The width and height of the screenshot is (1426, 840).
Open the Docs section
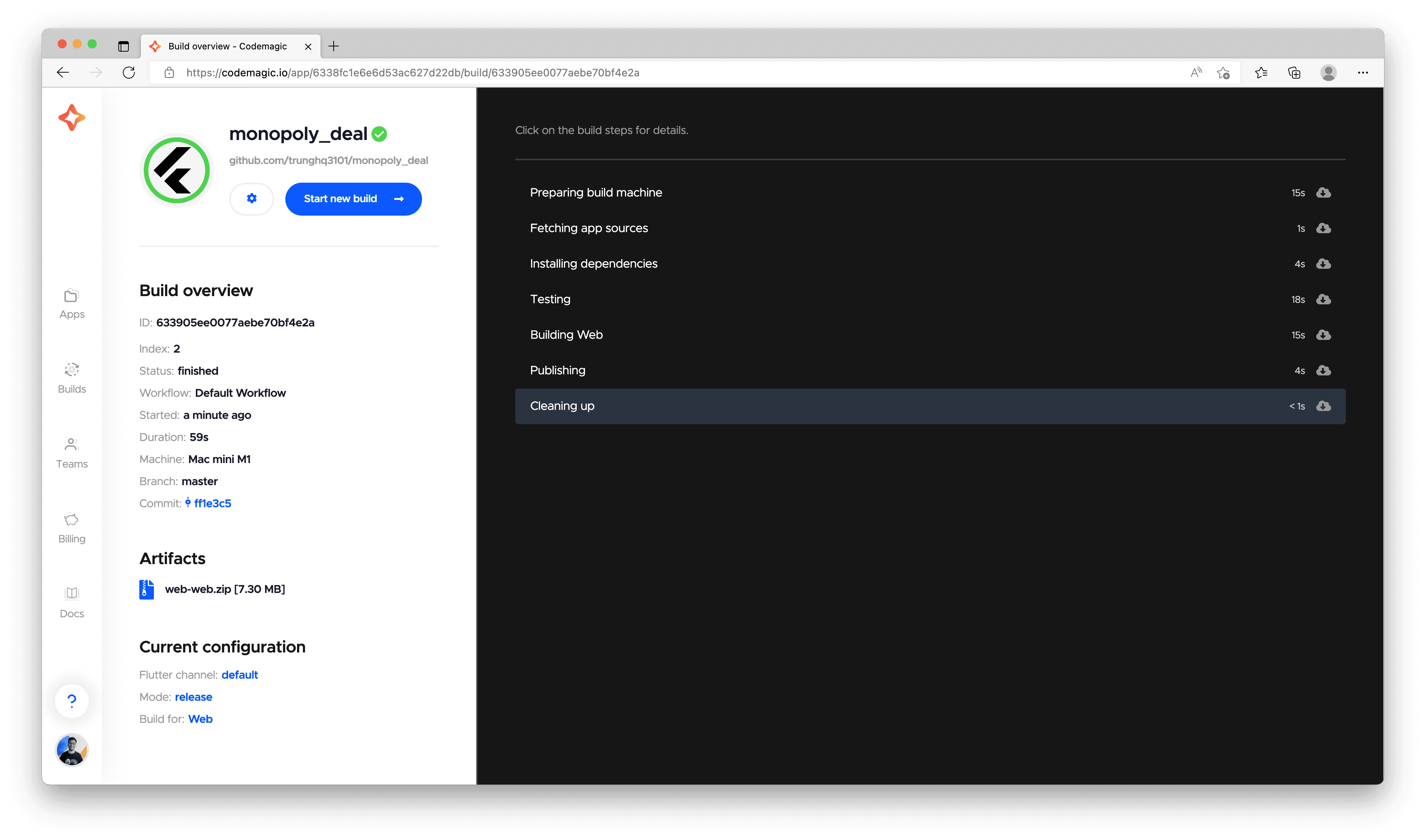click(72, 603)
